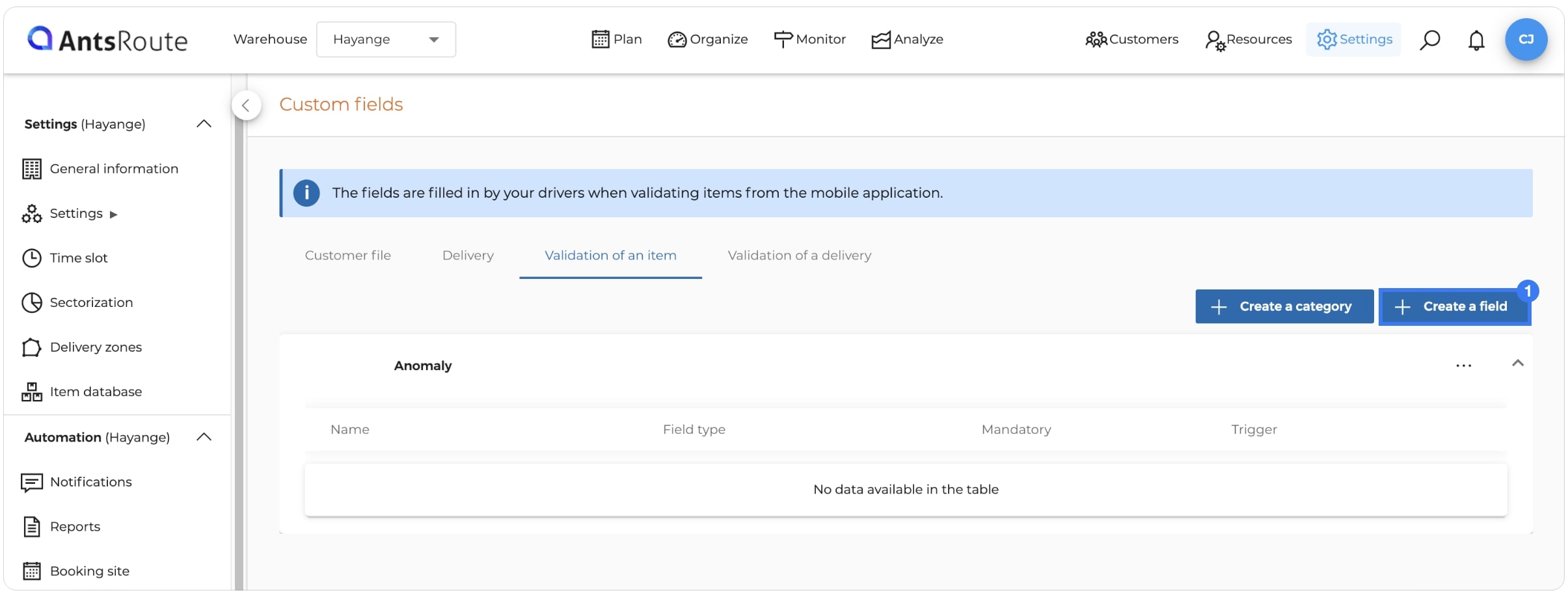Screen dimensions: 1568x597
Task: Click the Anomaly category title
Action: point(423,366)
